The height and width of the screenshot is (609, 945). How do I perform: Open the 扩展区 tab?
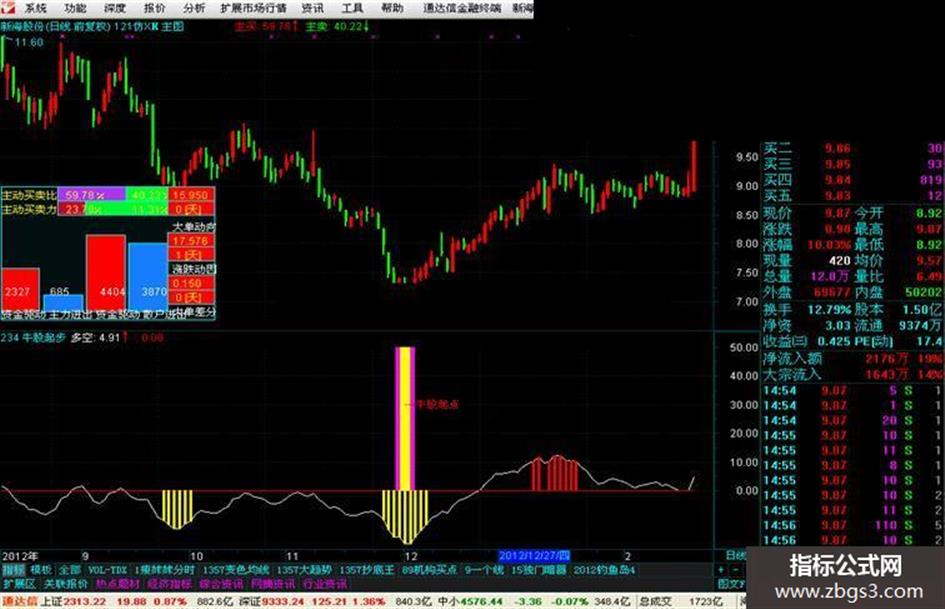(19, 584)
